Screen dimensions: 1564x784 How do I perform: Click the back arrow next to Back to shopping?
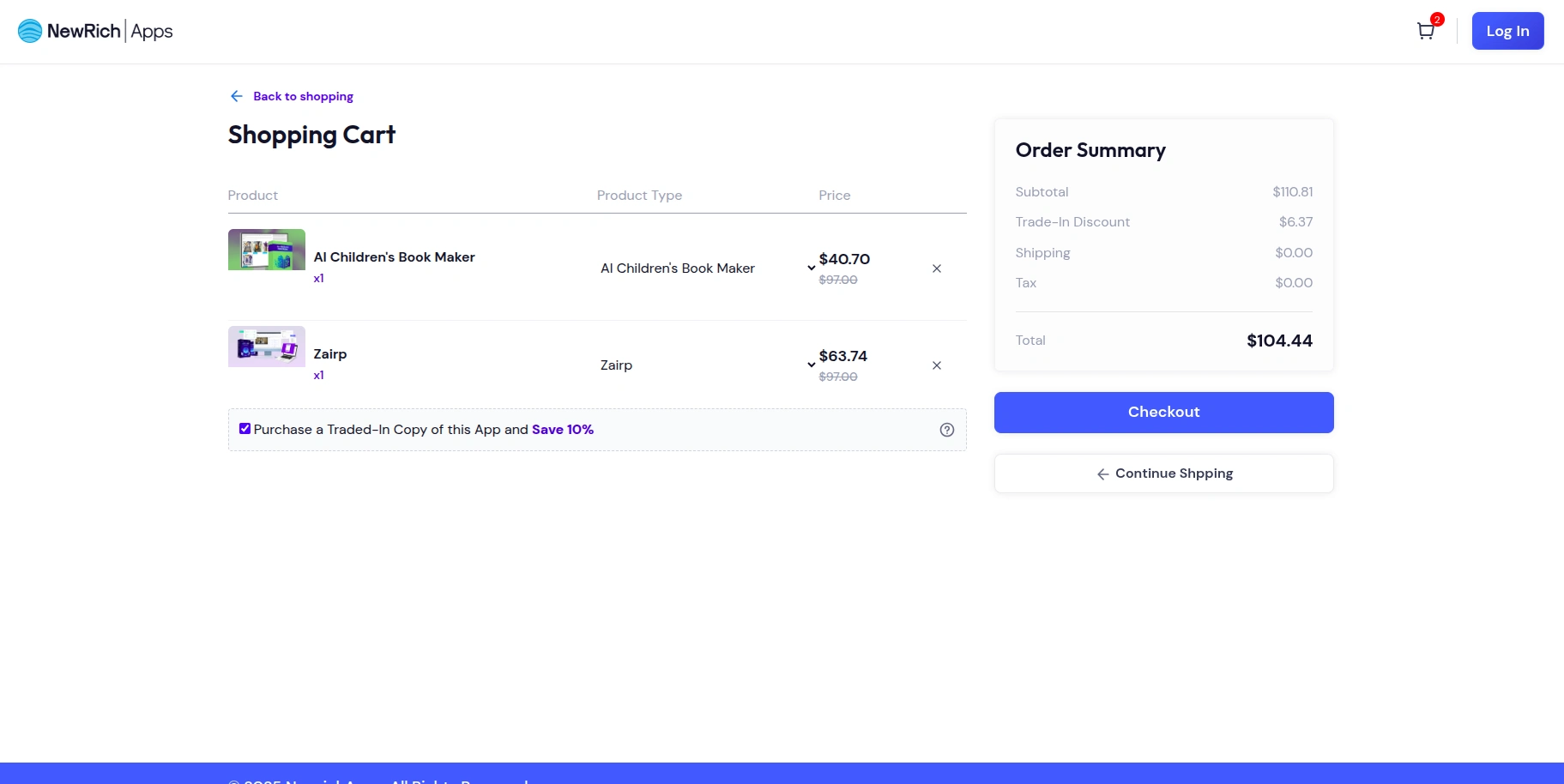pyautogui.click(x=236, y=95)
